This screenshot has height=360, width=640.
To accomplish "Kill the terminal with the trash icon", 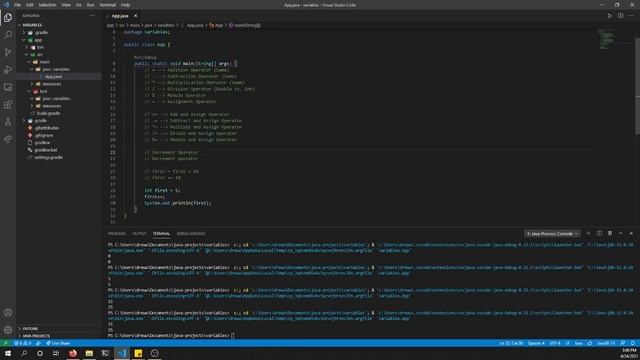I will click(610, 233).
